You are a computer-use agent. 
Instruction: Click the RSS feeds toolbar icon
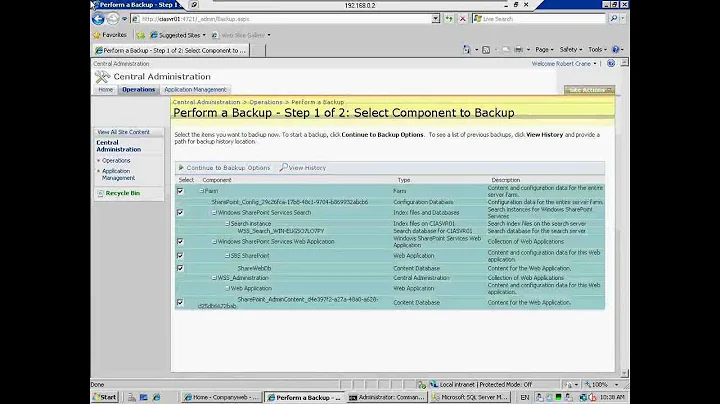[x=486, y=50]
